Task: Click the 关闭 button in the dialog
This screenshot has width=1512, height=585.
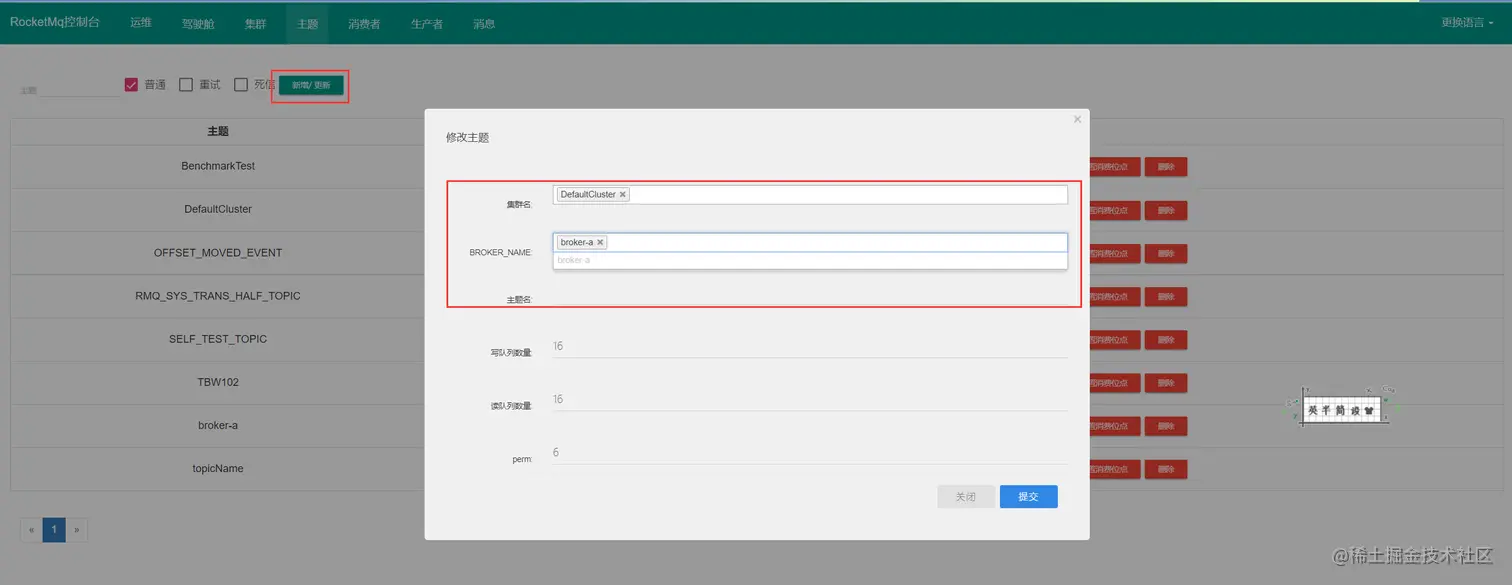Action: tap(965, 497)
